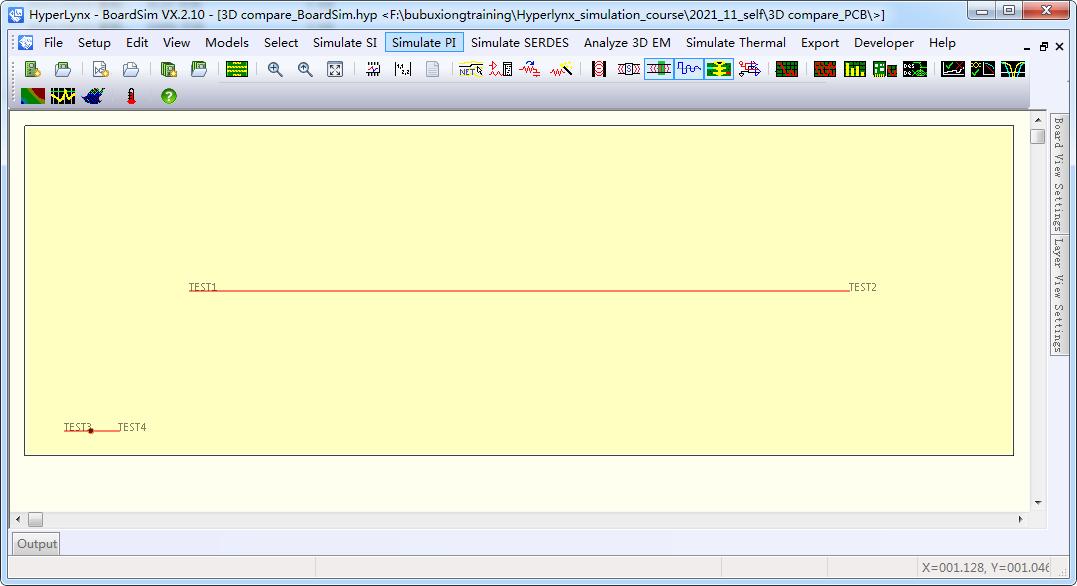Click the zoom in magnifier icon
The width and height of the screenshot is (1077, 586).
pyautogui.click(x=275, y=69)
